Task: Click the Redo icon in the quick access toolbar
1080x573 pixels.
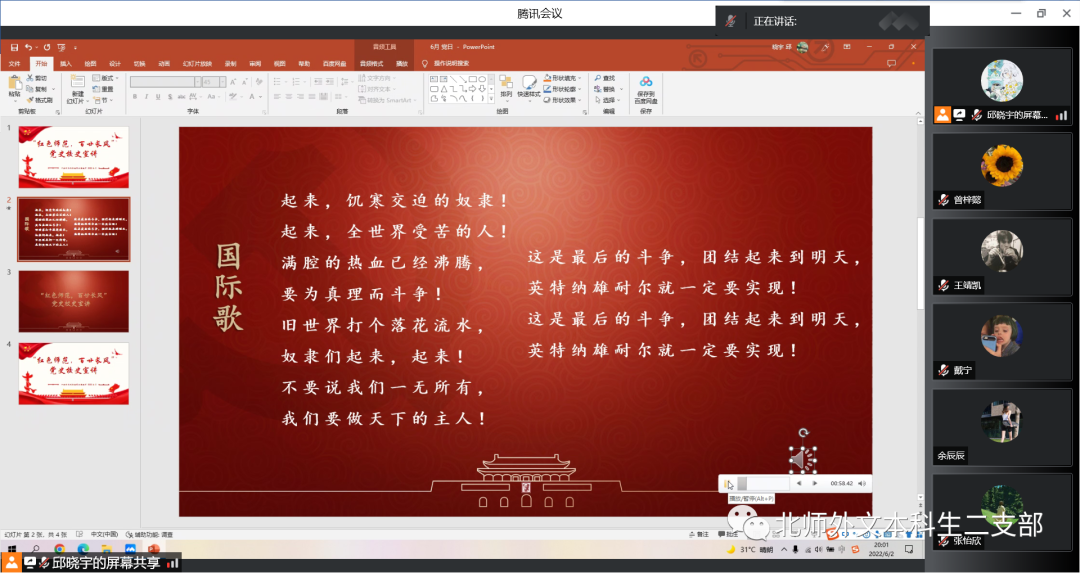Action: [x=47, y=47]
